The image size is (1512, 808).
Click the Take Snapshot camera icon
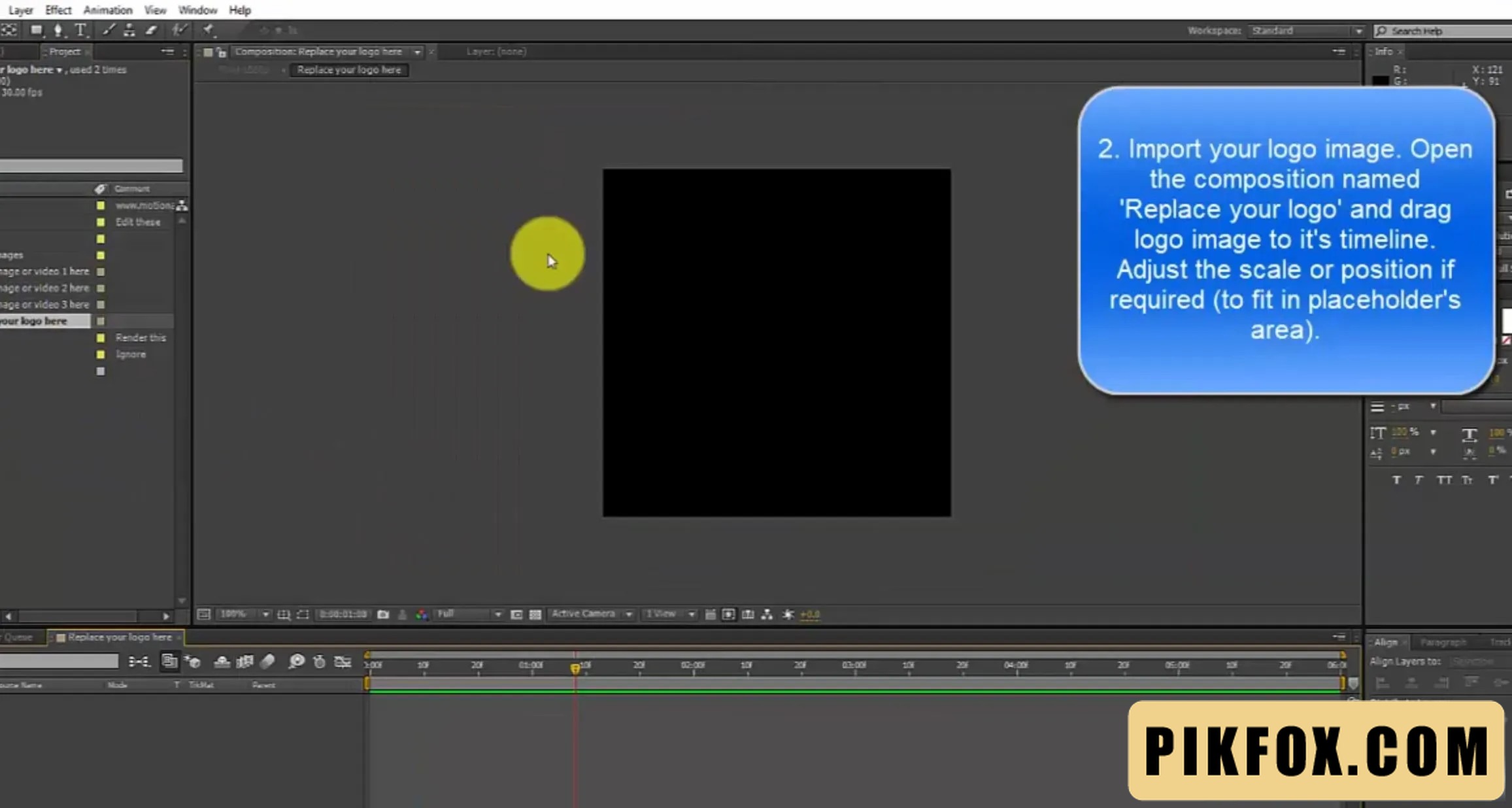point(383,614)
